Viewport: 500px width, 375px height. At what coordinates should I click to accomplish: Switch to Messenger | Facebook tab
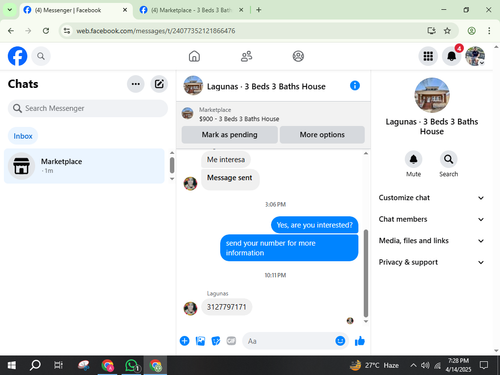76,10
